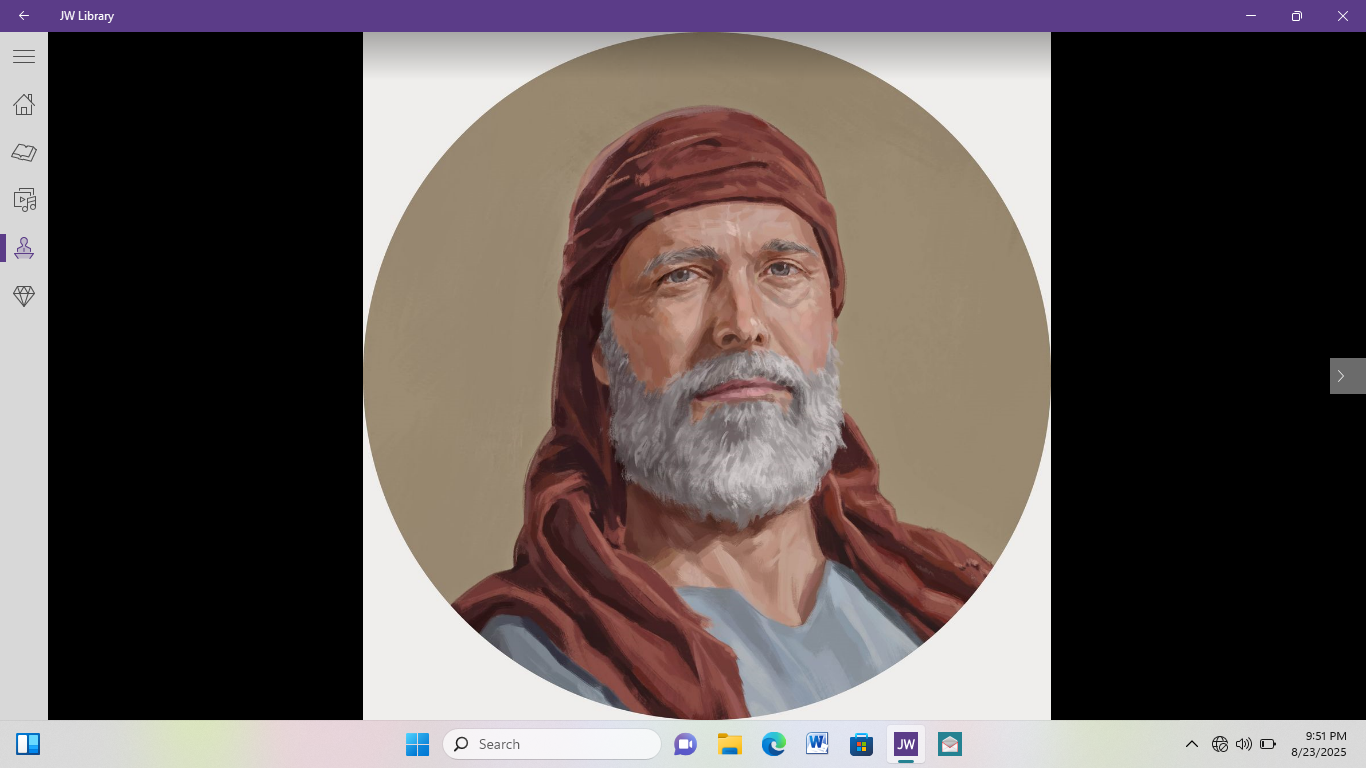Open the volume control in system tray
Image resolution: width=1366 pixels, height=768 pixels.
click(x=1243, y=744)
